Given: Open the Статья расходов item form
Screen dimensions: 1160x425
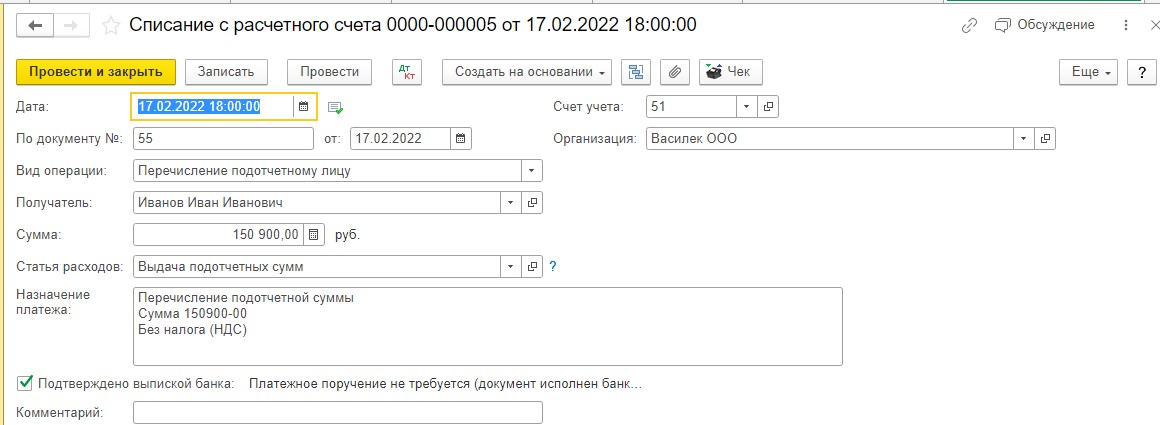Looking at the screenshot, I should (533, 267).
